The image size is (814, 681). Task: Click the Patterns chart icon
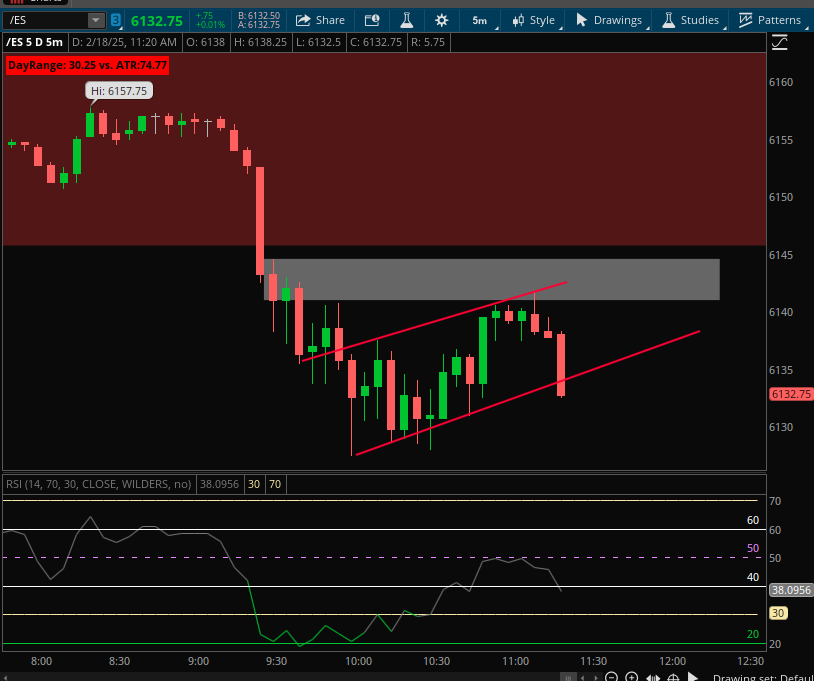745,20
